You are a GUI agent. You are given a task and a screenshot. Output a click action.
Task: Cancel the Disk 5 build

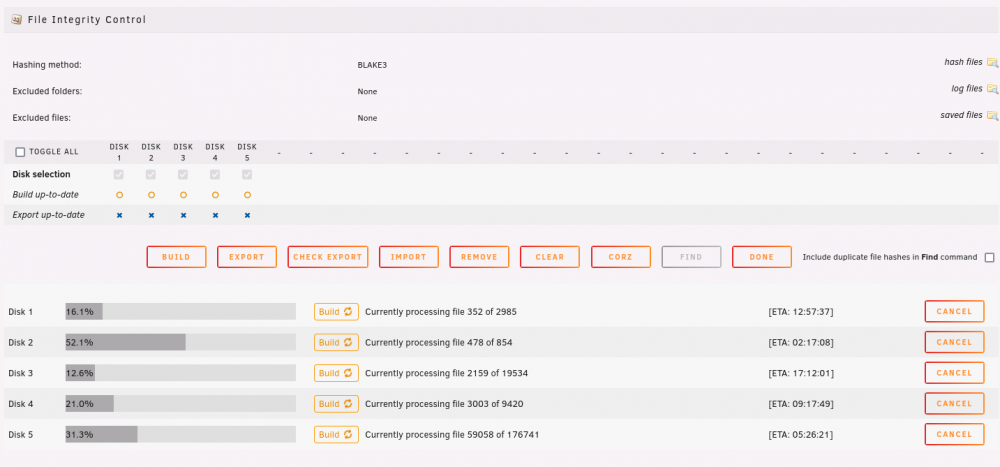point(955,434)
